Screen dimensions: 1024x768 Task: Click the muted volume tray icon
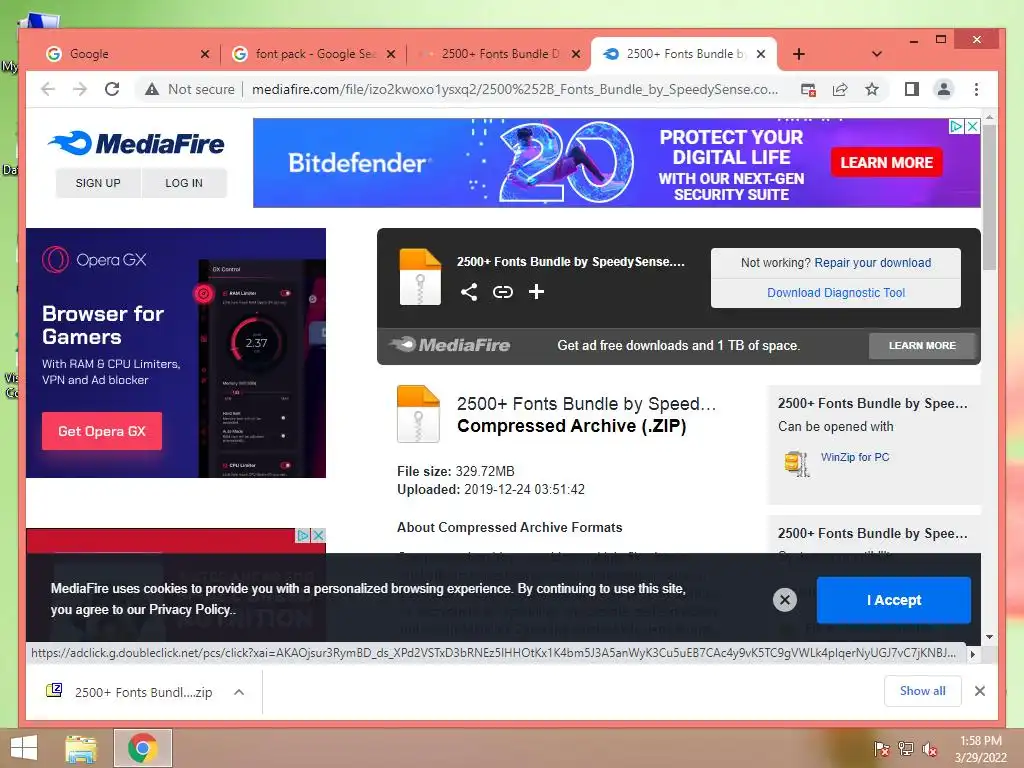930,749
